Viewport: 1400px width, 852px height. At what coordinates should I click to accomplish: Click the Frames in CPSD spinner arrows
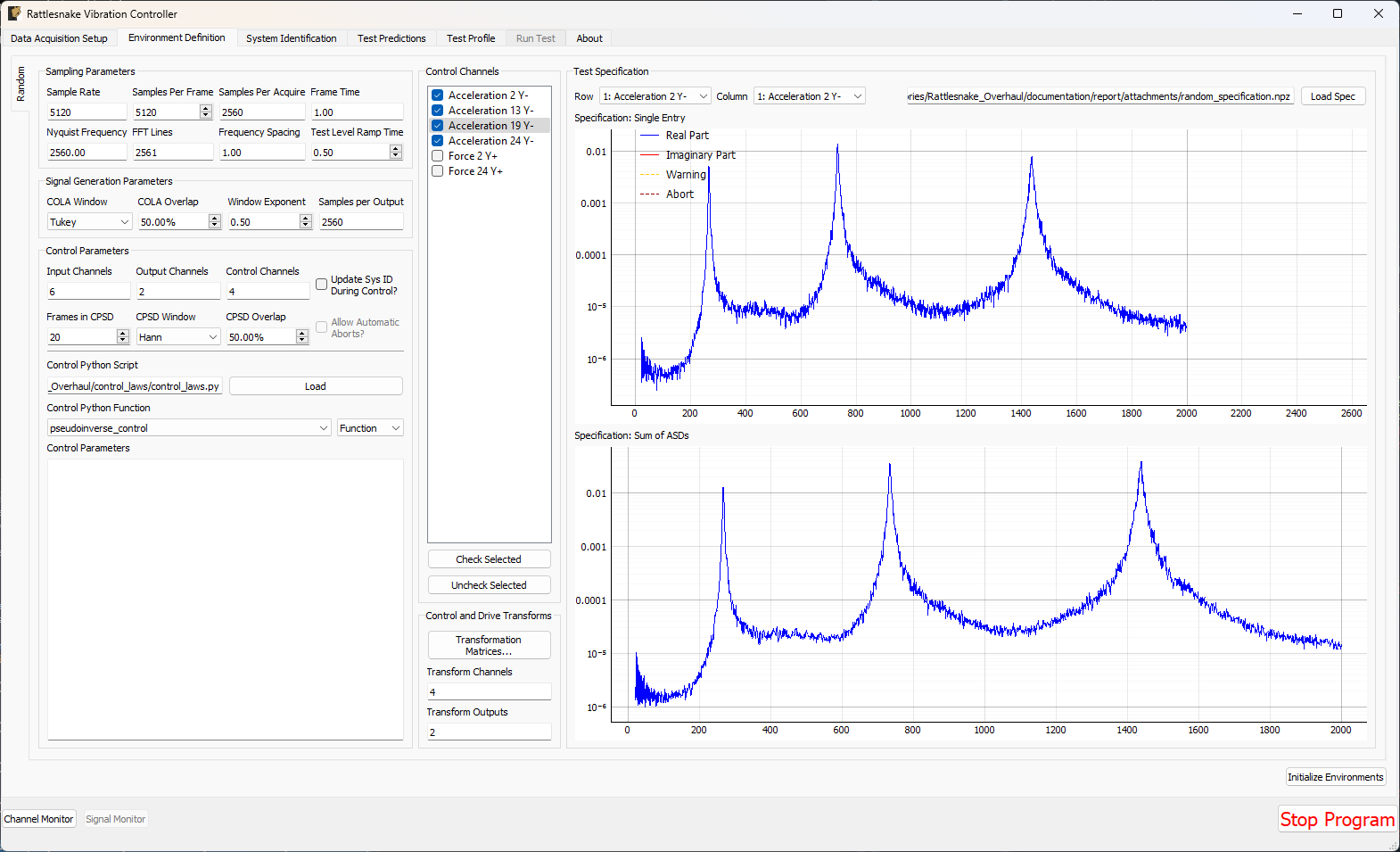tap(123, 337)
